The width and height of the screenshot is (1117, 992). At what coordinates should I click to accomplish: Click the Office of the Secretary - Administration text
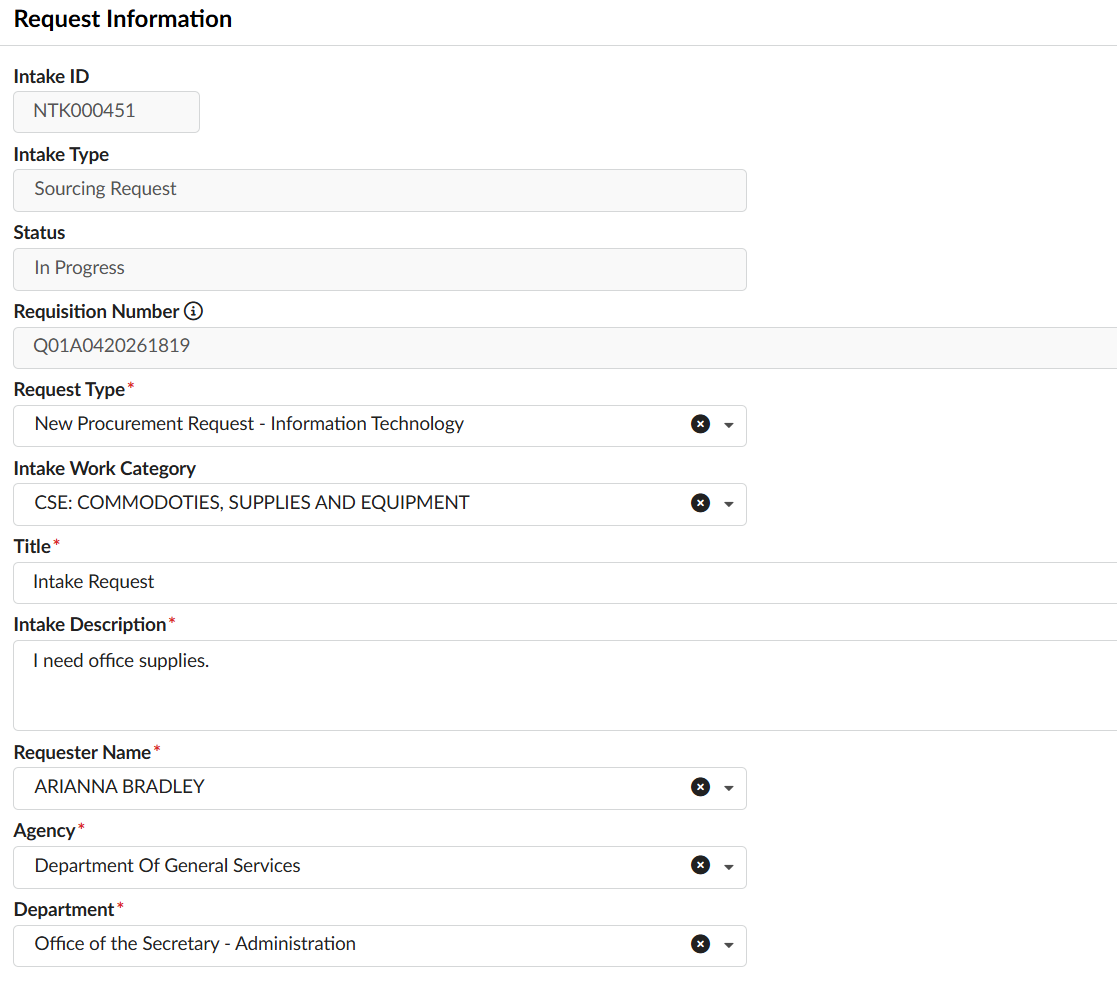click(x=195, y=944)
